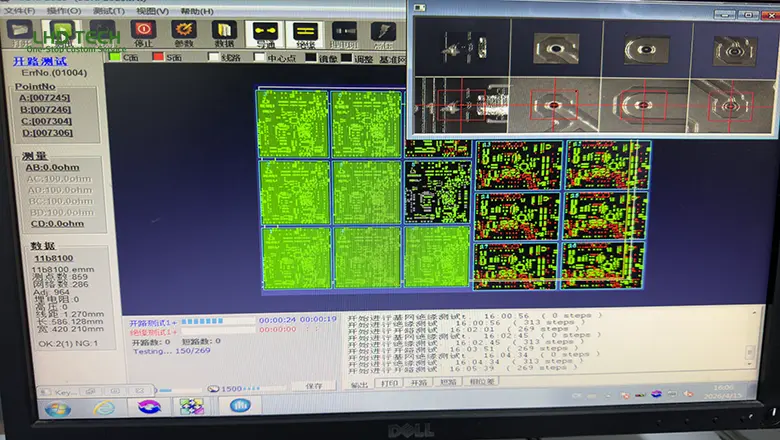
Task: Click the camera window title icon
Action: pyautogui.click(x=419, y=7)
